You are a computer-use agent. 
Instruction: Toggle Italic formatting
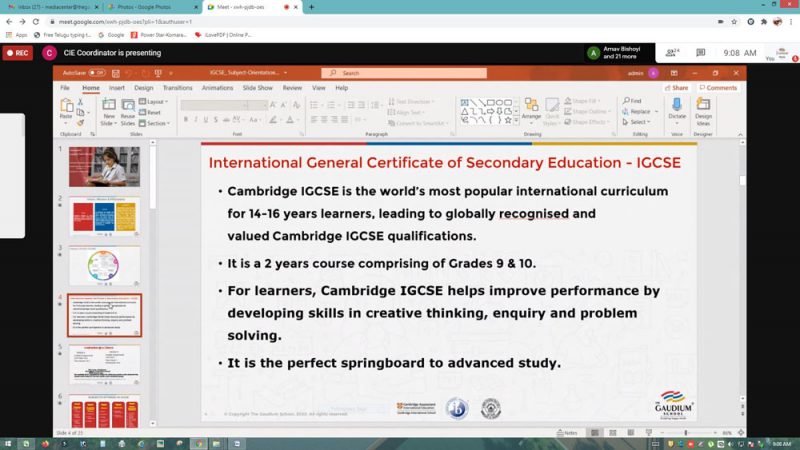tap(196, 119)
